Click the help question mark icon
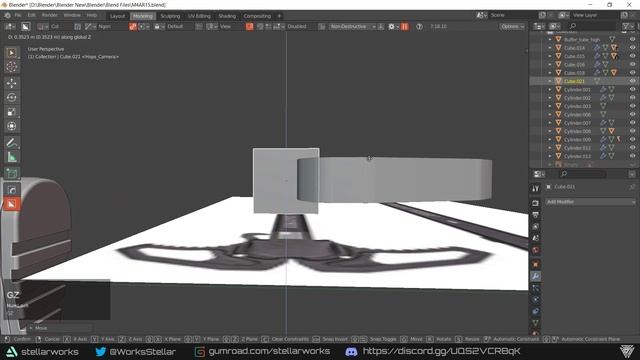This screenshot has width=640, height=360. click(419, 27)
